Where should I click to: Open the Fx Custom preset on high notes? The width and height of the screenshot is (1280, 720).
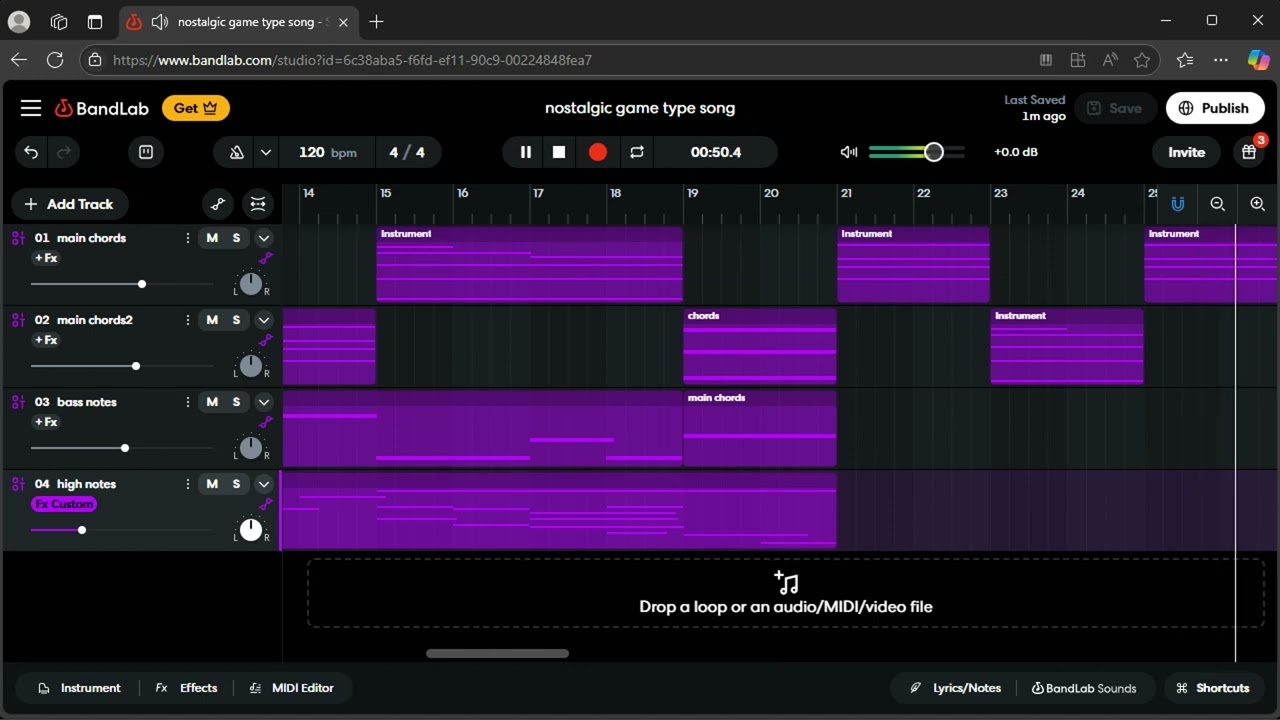[x=64, y=504]
